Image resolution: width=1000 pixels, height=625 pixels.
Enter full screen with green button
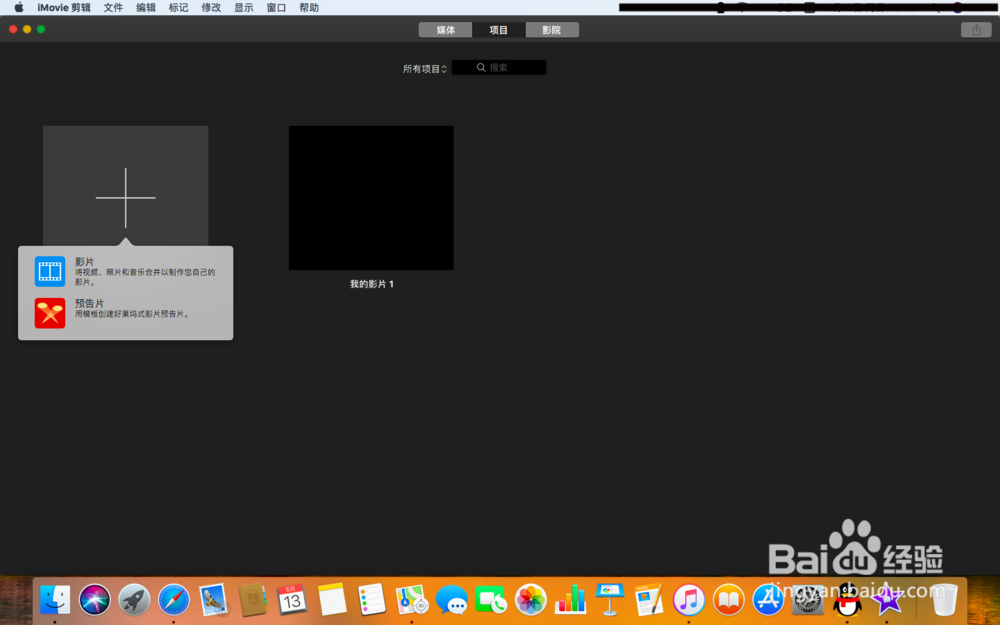[41, 29]
